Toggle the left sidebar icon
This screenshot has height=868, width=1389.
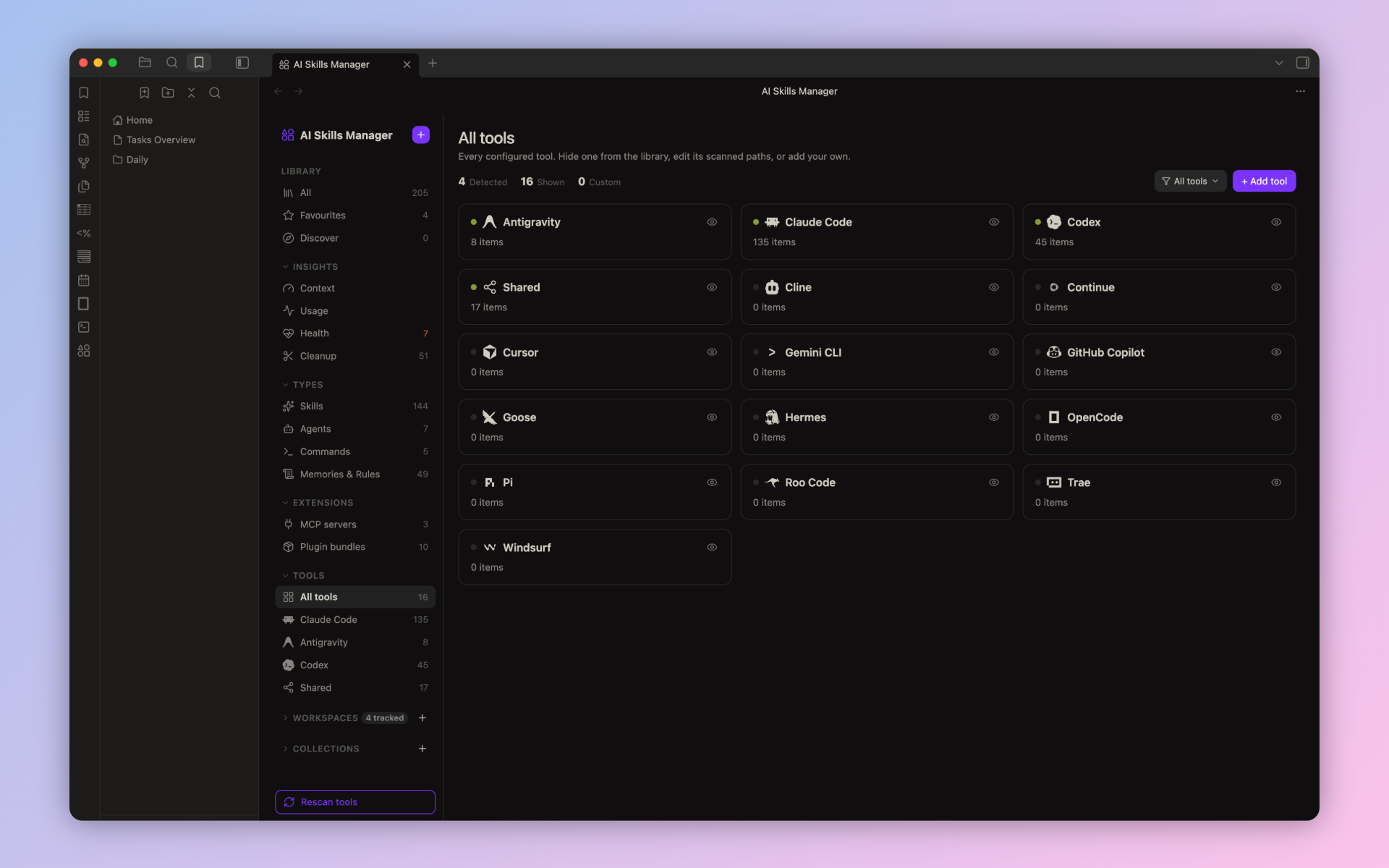(242, 63)
